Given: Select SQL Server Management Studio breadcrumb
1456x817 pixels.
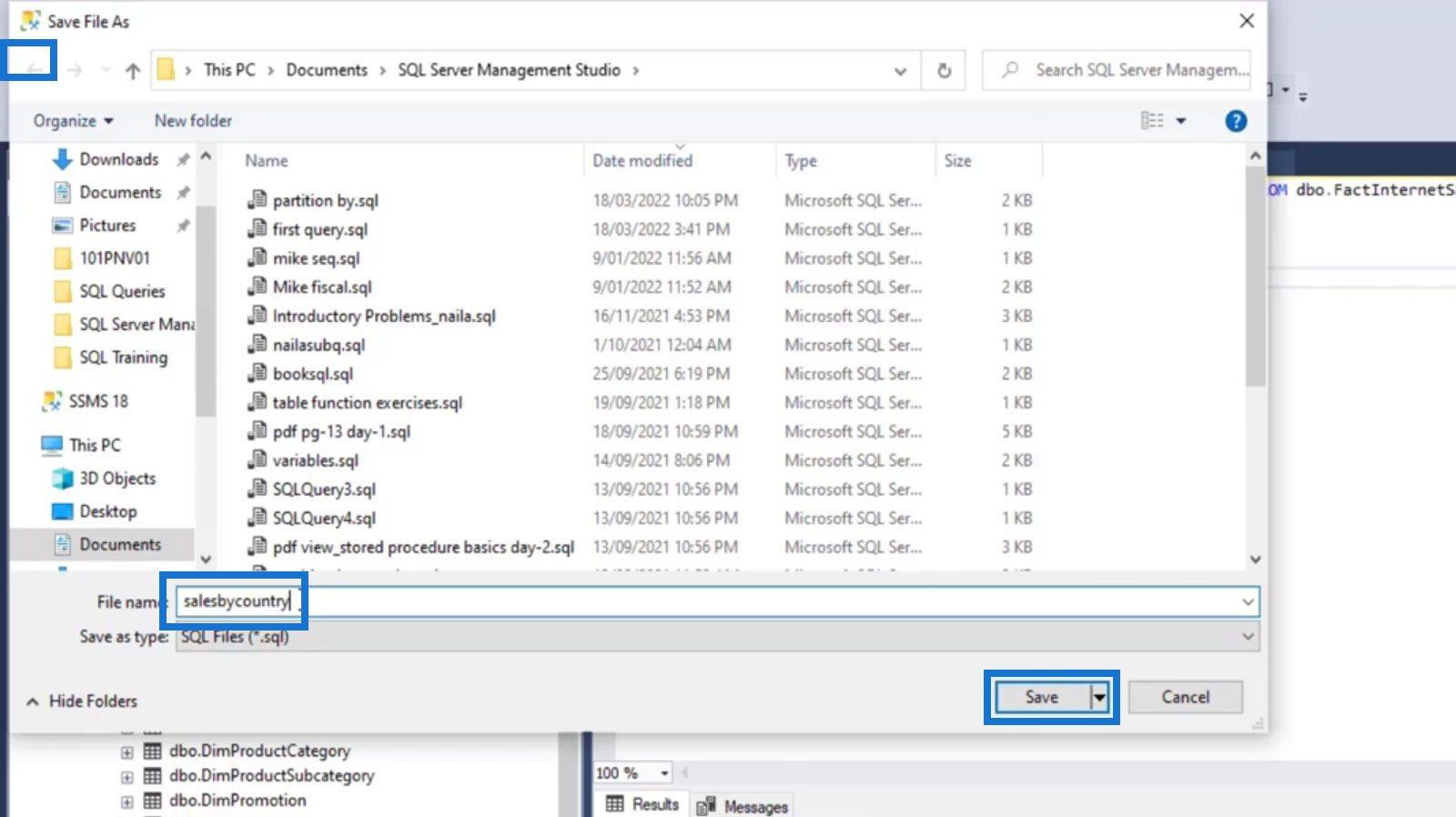Looking at the screenshot, I should point(509,70).
